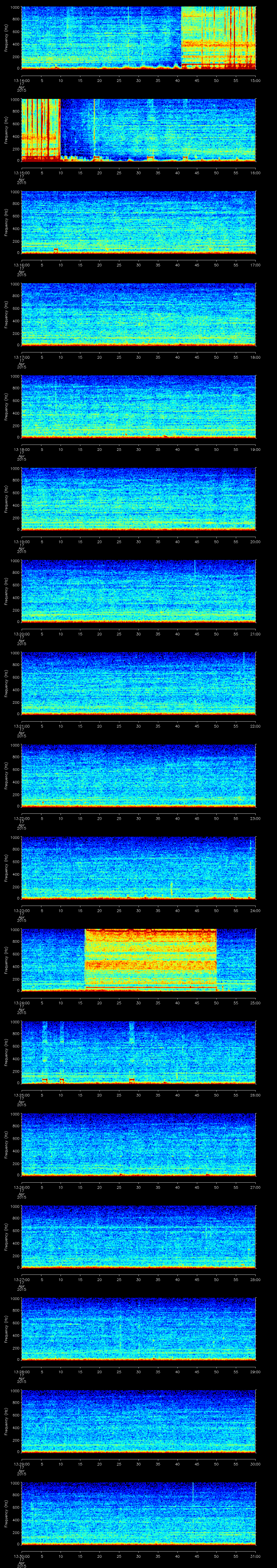The image size is (277, 1568).
Task: Click the 13:20:00 start time label
Action: pos(21,634)
